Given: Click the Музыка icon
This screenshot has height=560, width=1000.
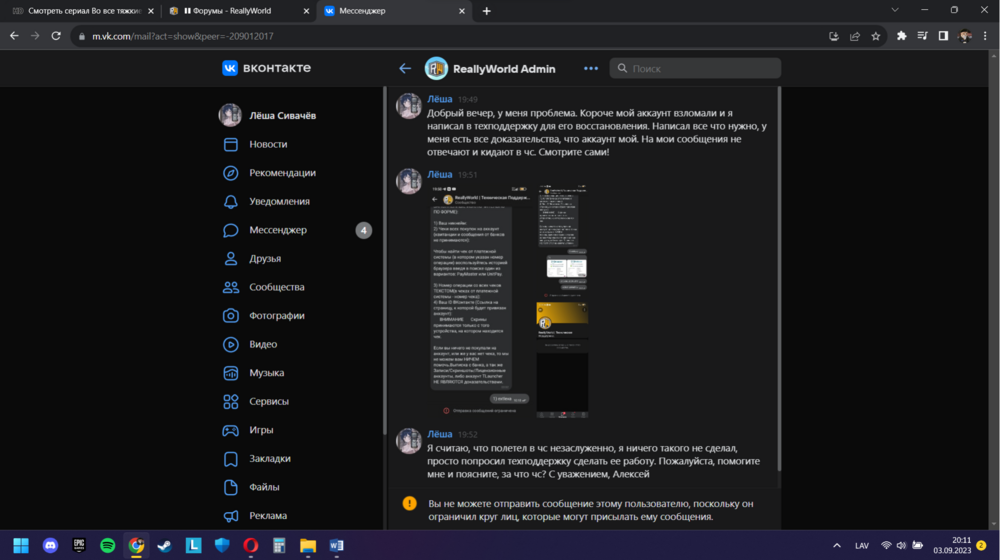Looking at the screenshot, I should [x=231, y=373].
